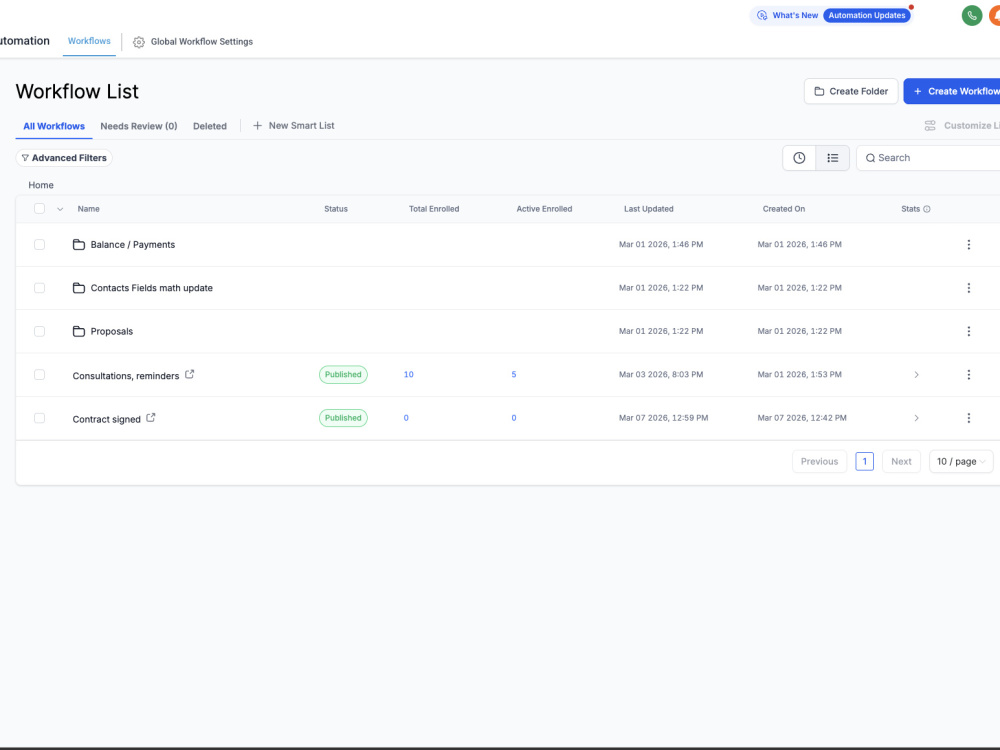Add a New Smart List

tap(293, 126)
